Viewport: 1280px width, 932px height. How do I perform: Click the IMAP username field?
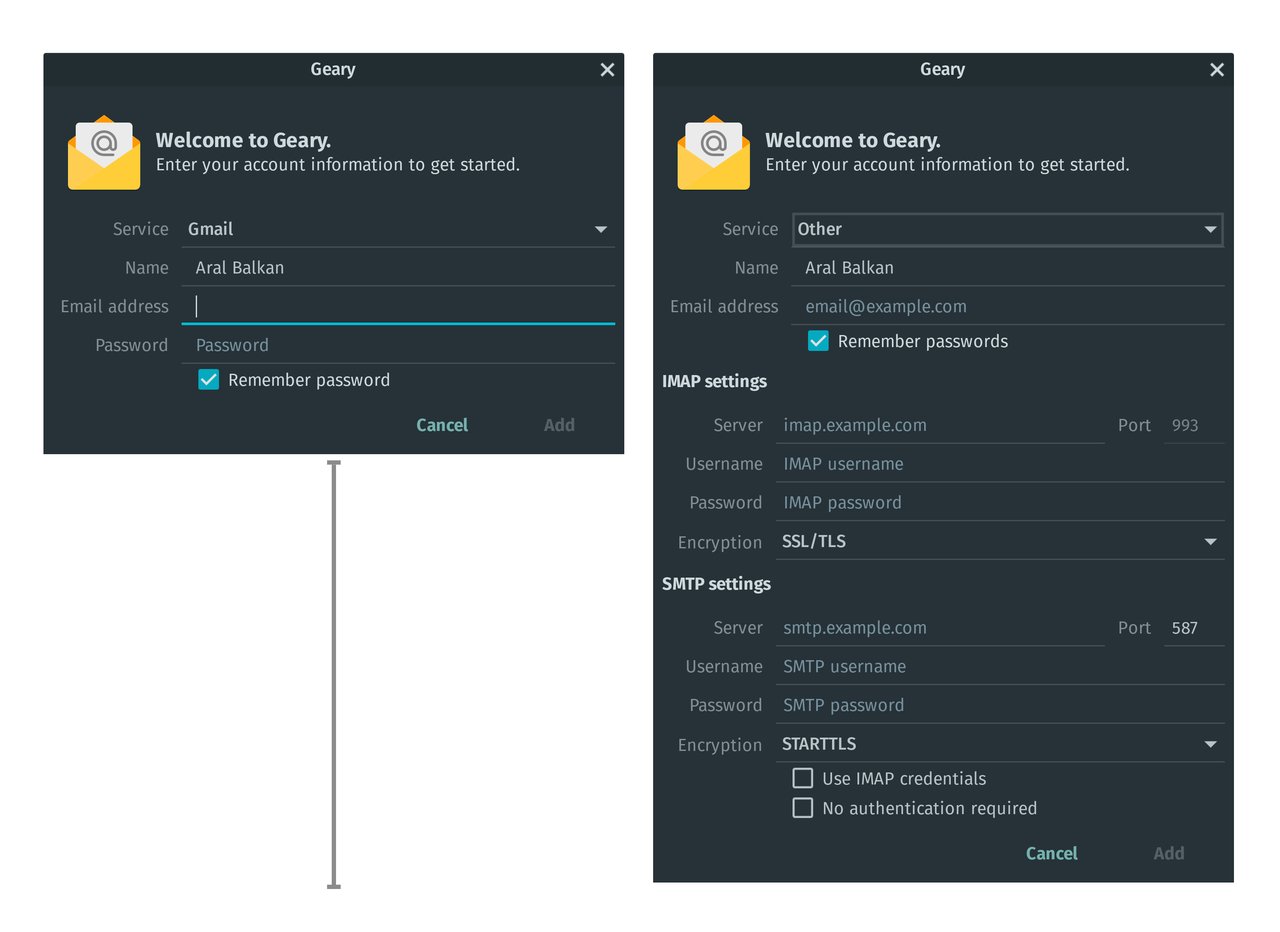click(x=1000, y=464)
